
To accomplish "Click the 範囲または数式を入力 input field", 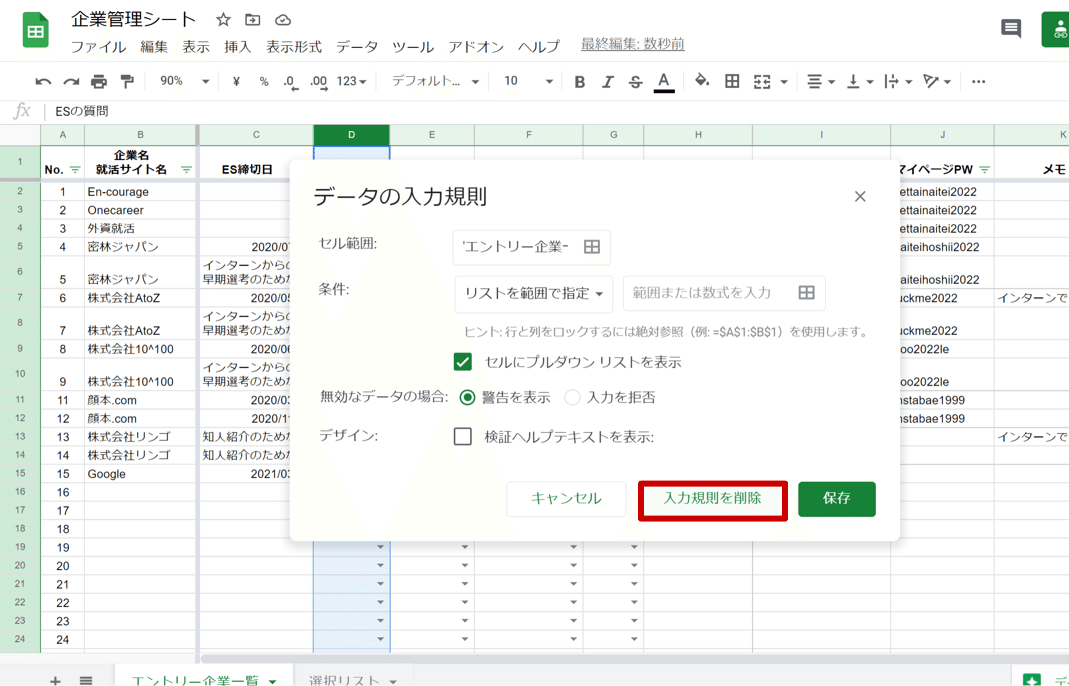I will [724, 293].
